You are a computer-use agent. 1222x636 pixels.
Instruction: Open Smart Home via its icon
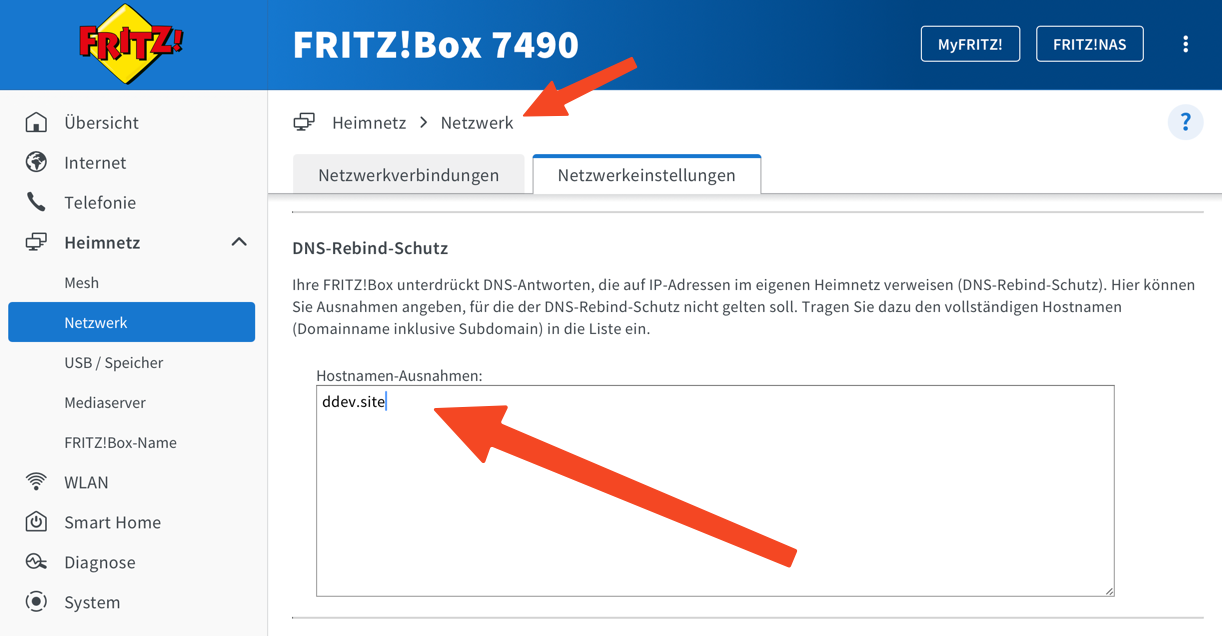36,522
